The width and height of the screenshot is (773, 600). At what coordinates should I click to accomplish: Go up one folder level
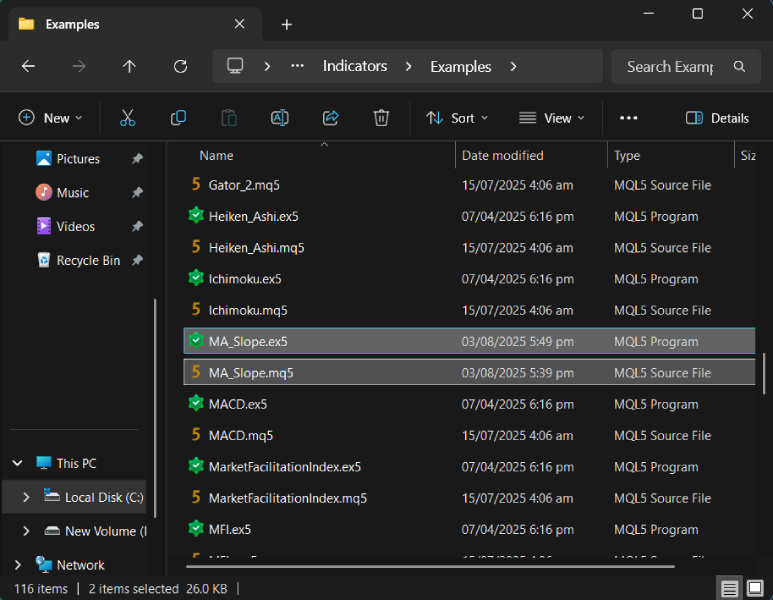pyautogui.click(x=129, y=67)
